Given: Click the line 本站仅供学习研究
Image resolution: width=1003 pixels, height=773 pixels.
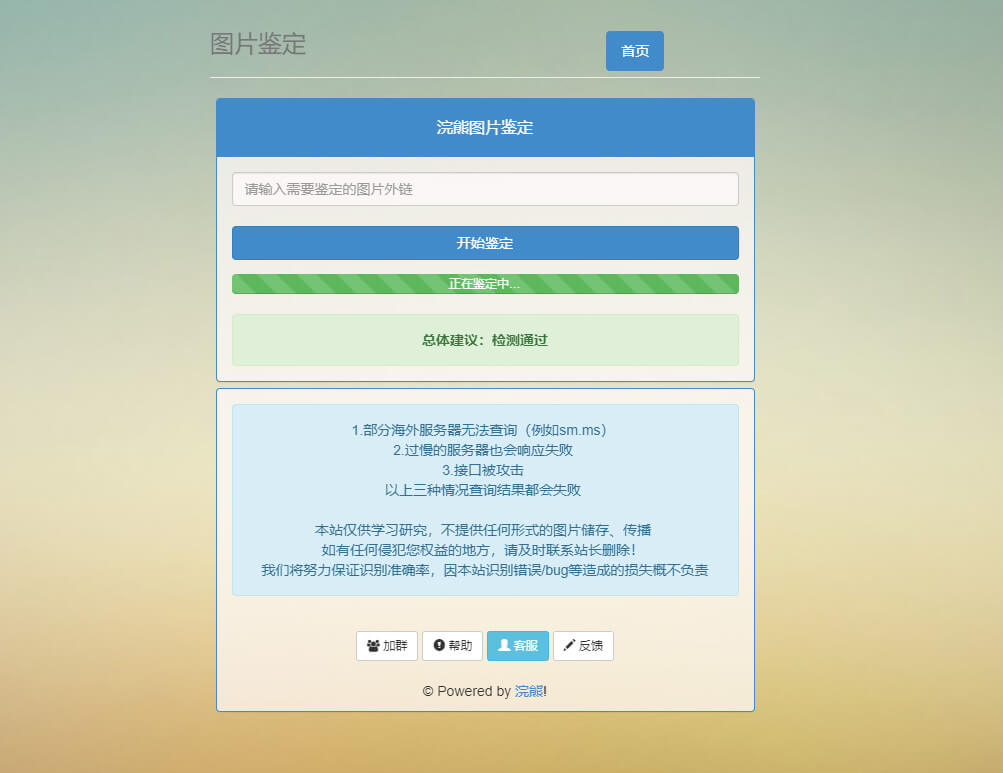Looking at the screenshot, I should tap(483, 530).
